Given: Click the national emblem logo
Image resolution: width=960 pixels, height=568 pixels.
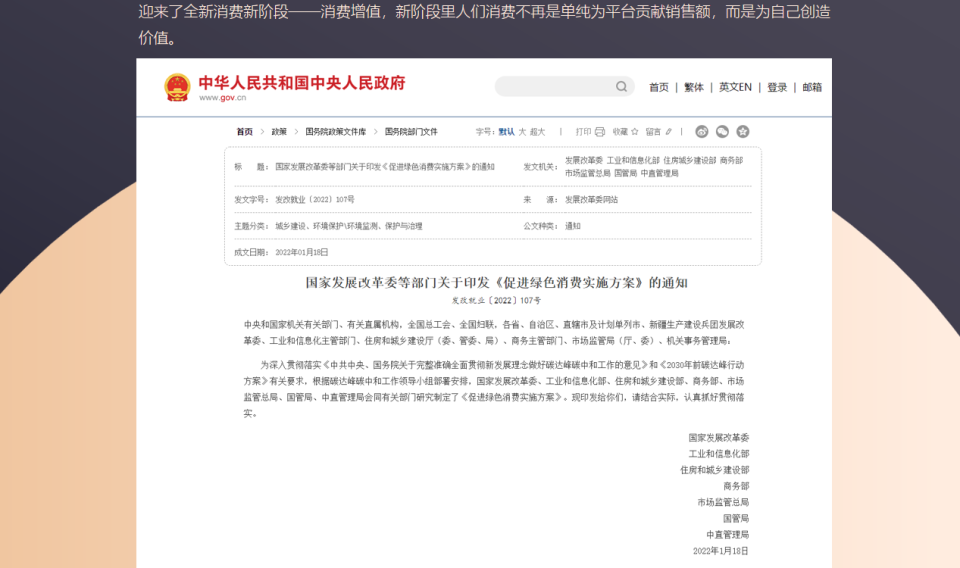Looking at the screenshot, I should [x=177, y=88].
